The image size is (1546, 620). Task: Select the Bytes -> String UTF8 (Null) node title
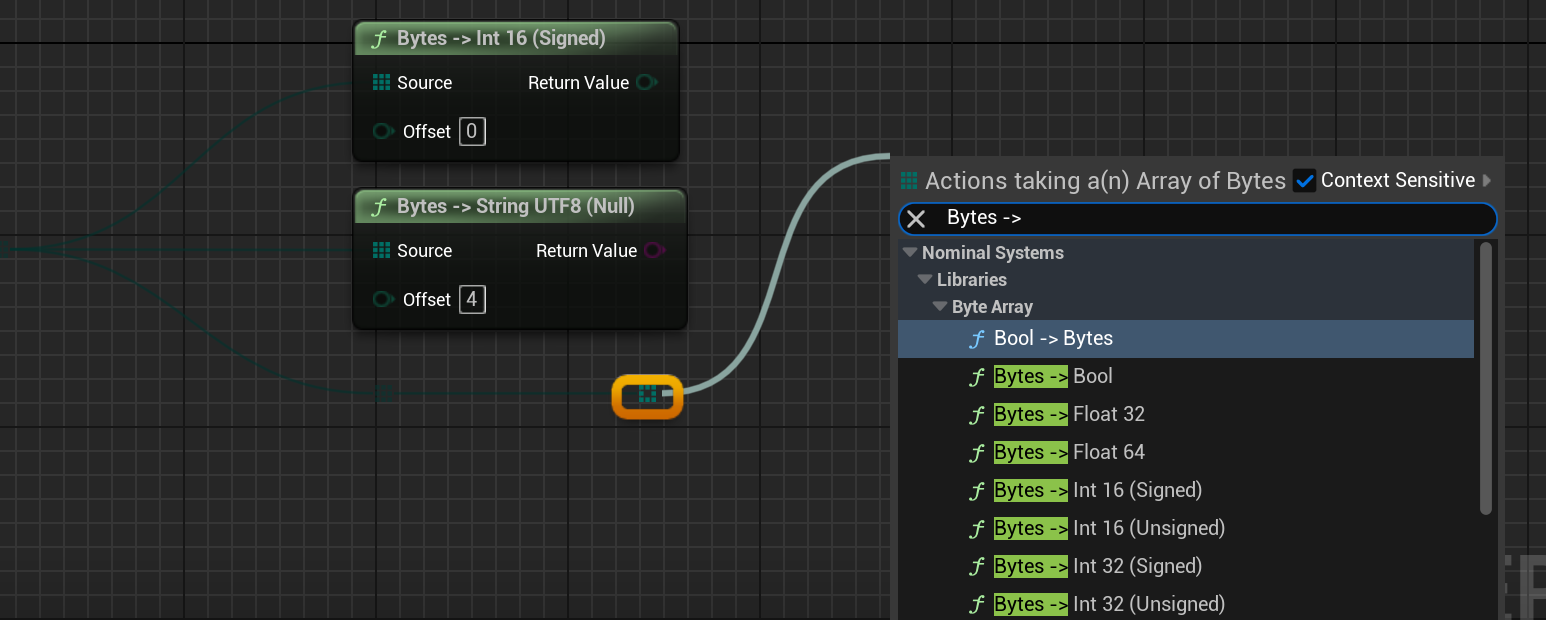[x=515, y=207]
